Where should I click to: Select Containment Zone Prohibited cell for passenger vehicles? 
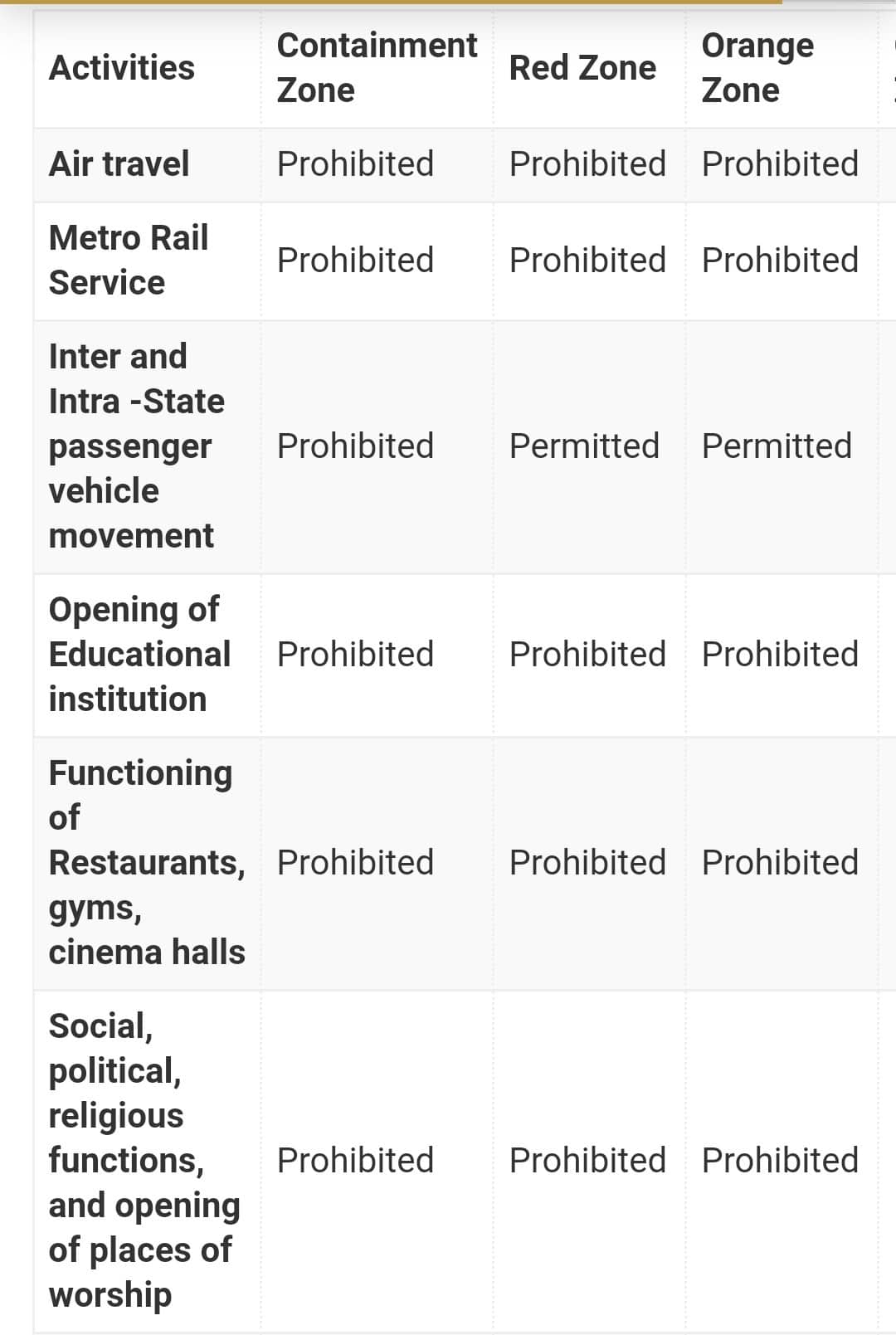point(355,446)
